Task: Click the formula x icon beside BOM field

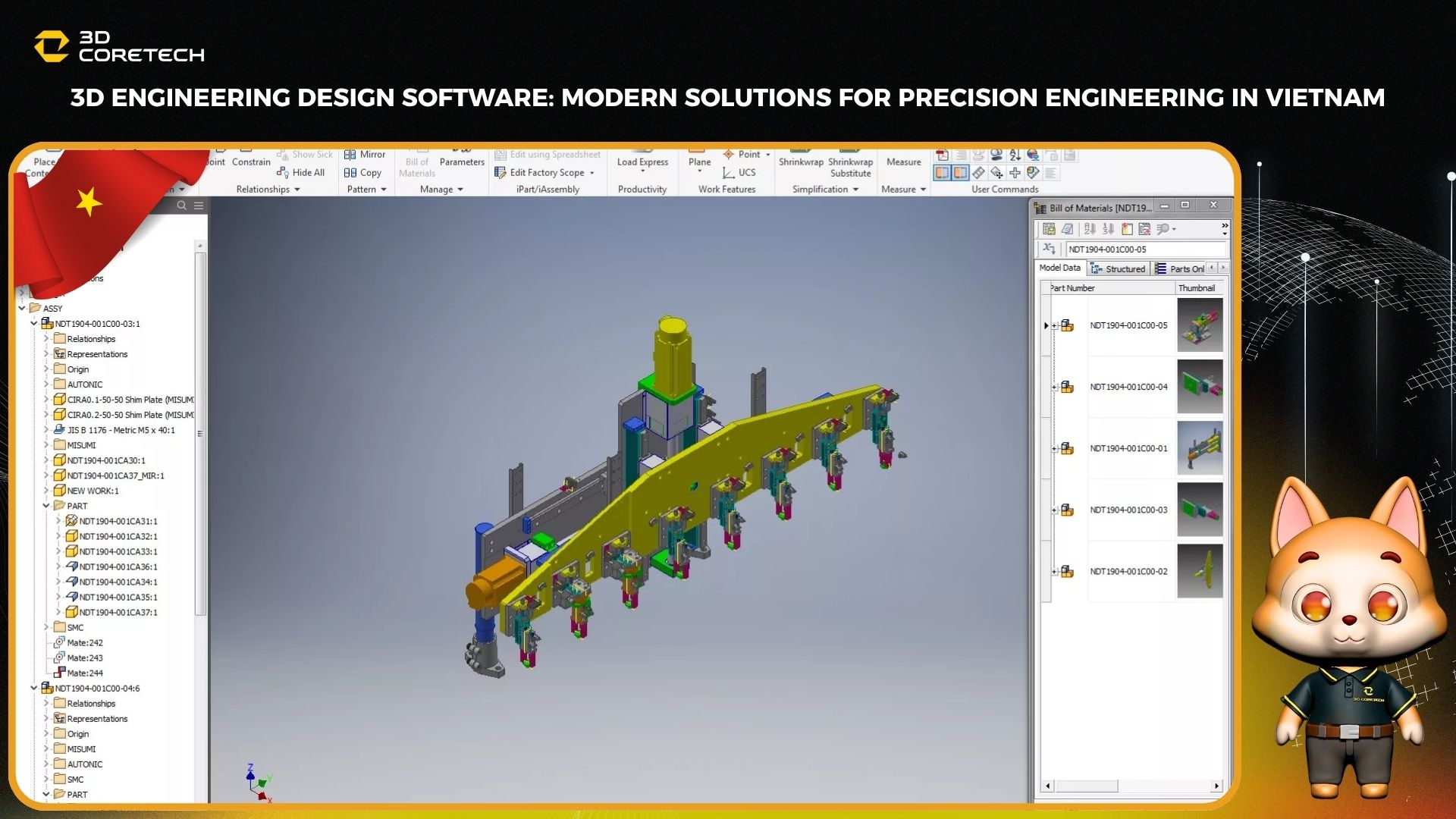Action: [x=1049, y=249]
